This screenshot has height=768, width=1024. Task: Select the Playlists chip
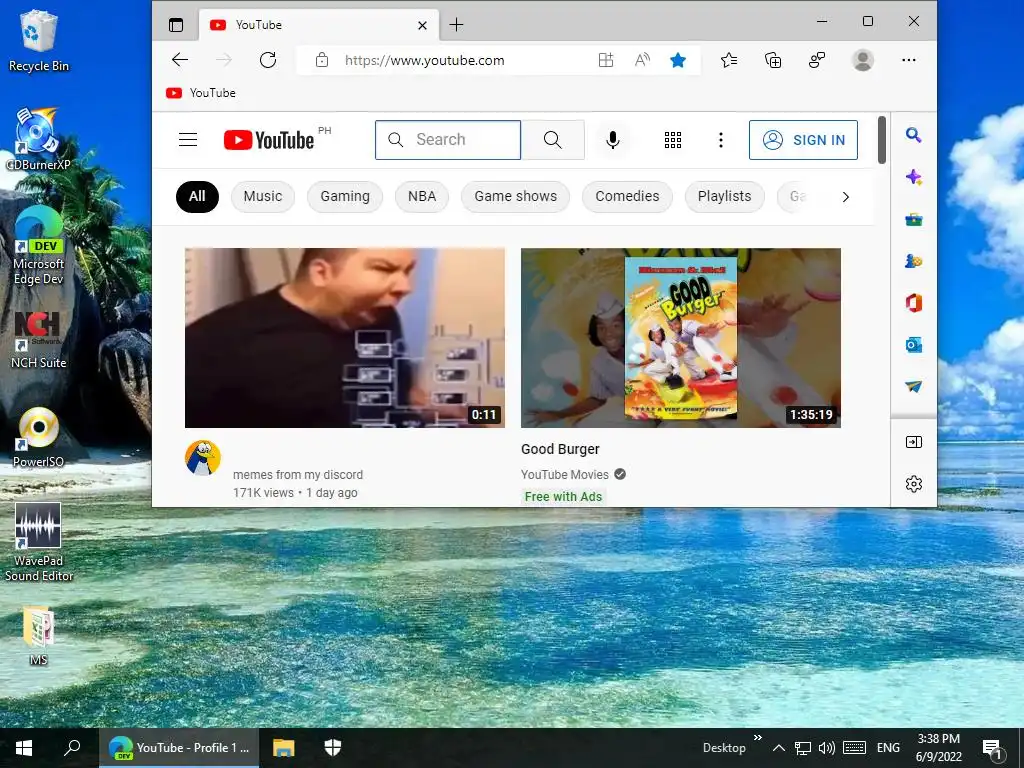pos(724,197)
